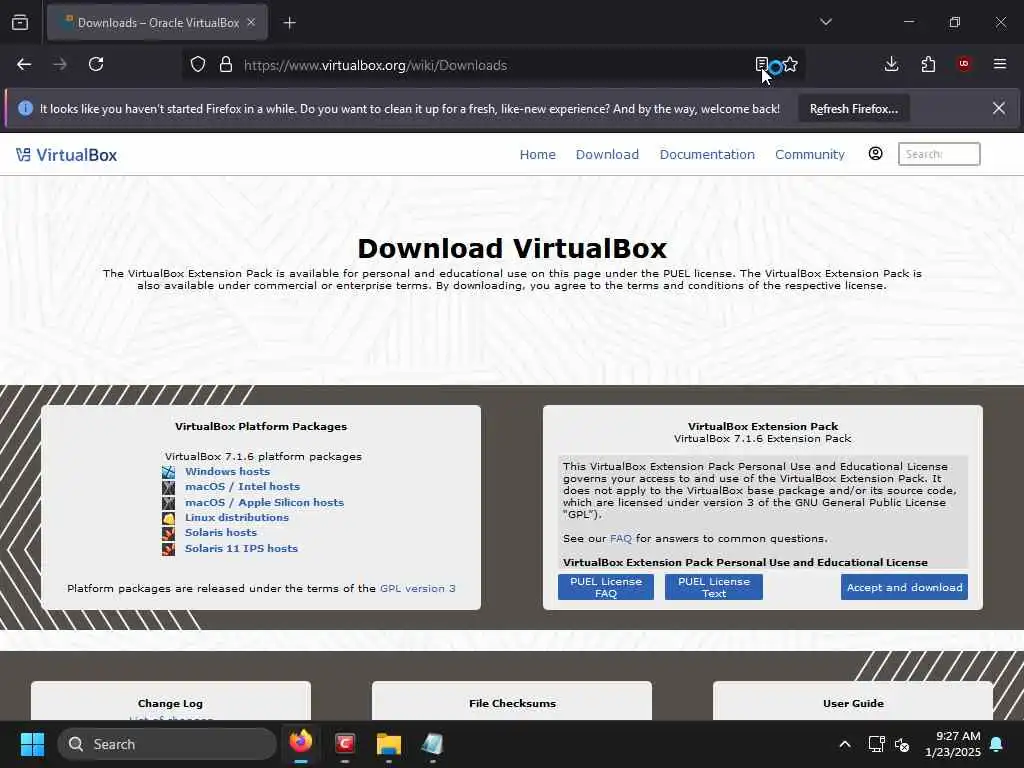Open the GPL version 3 link
This screenshot has width=1024, height=768.
(x=418, y=588)
